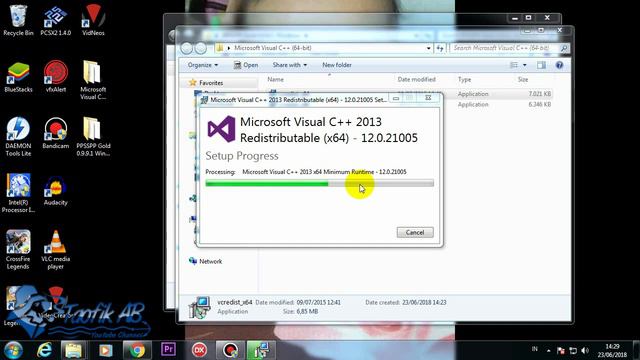This screenshot has width=640, height=360.
Task: Open vfxAlert desktop shortcut
Action: click(56, 77)
